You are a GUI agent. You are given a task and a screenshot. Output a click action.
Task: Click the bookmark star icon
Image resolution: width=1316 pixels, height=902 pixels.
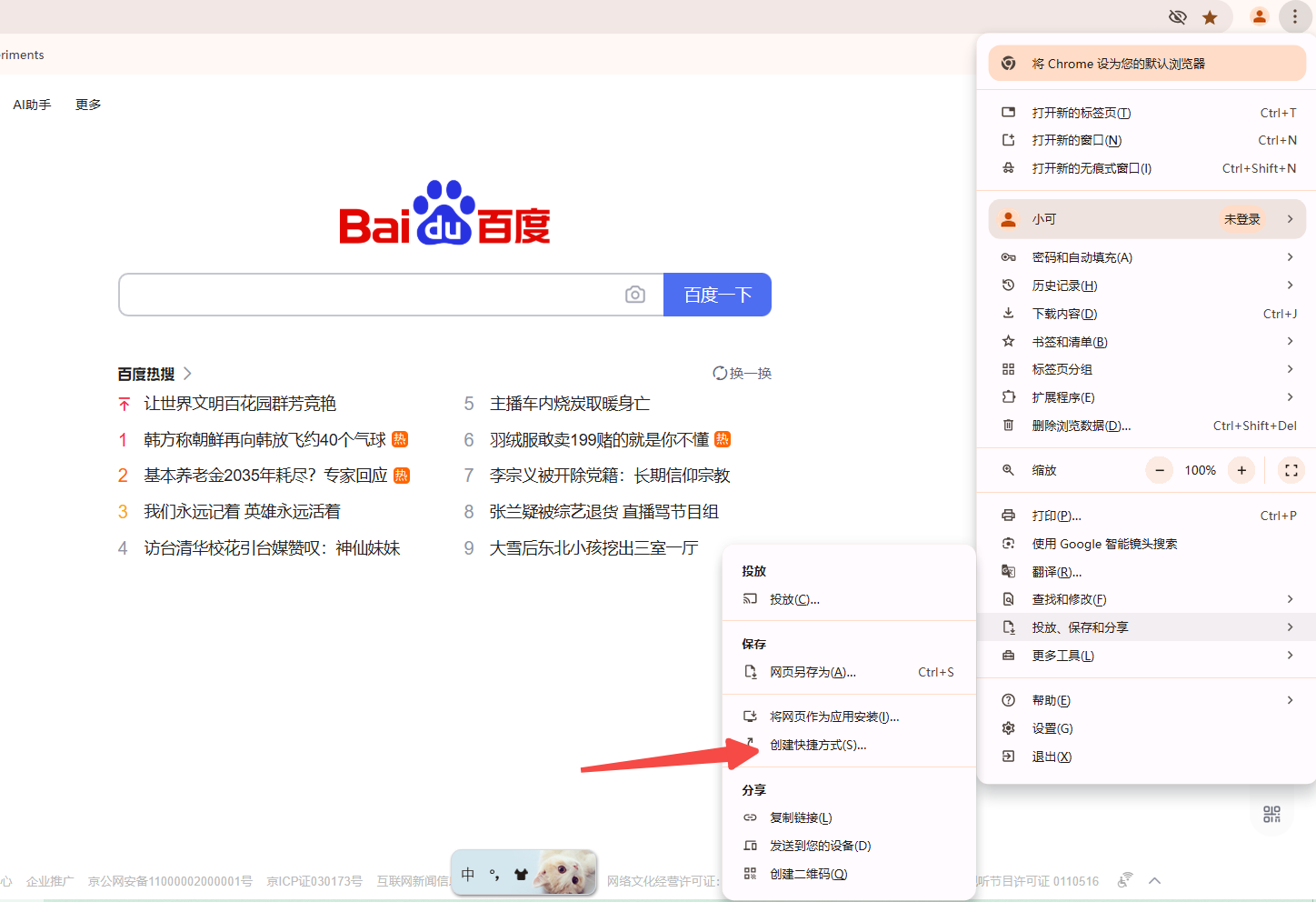point(1210,17)
